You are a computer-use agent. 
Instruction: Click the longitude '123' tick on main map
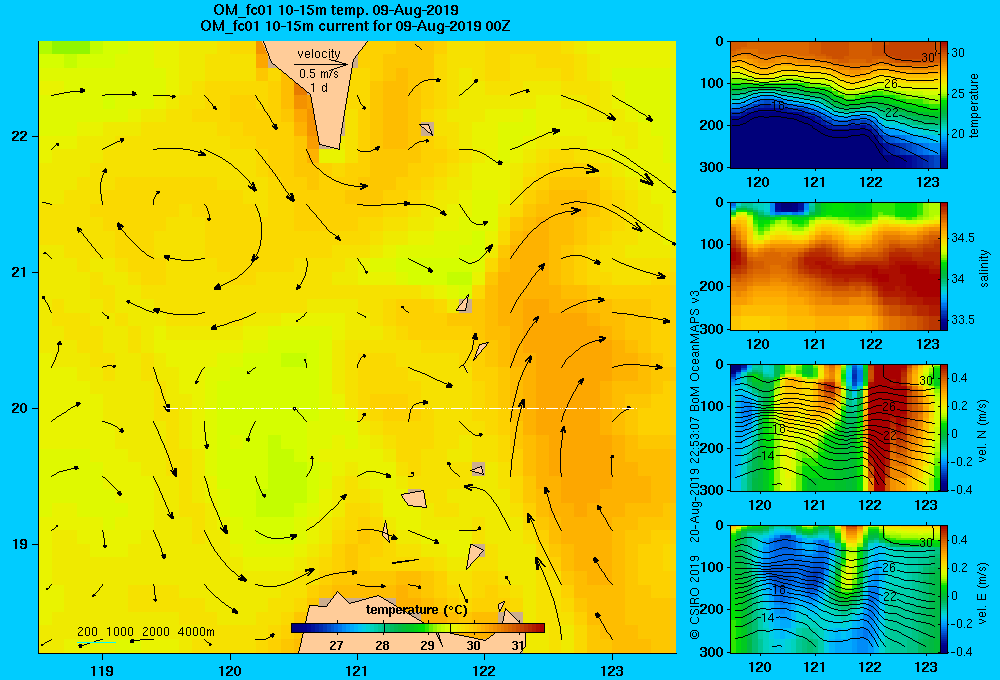(x=612, y=670)
